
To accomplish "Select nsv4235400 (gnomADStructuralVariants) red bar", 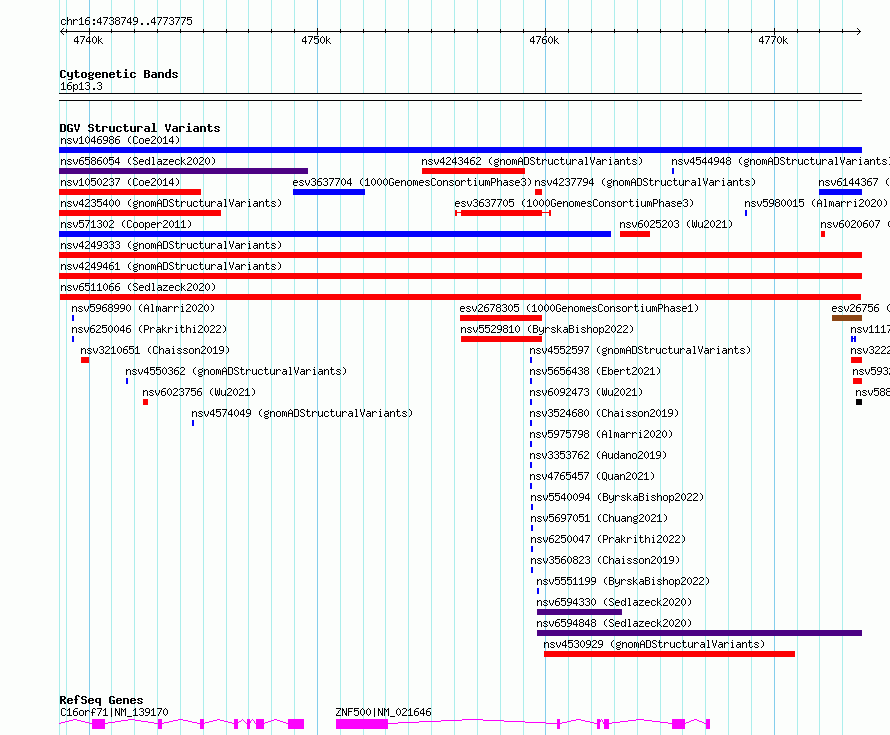I will click(x=140, y=213).
